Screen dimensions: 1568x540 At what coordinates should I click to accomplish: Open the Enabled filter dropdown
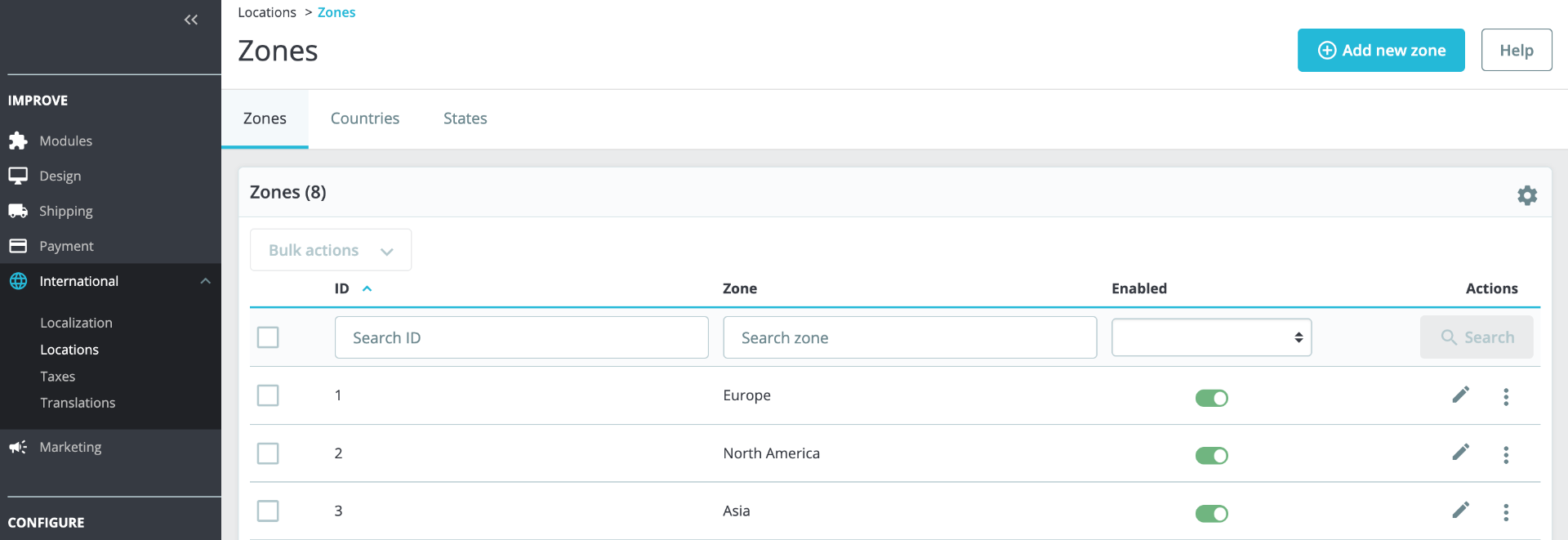click(1211, 337)
